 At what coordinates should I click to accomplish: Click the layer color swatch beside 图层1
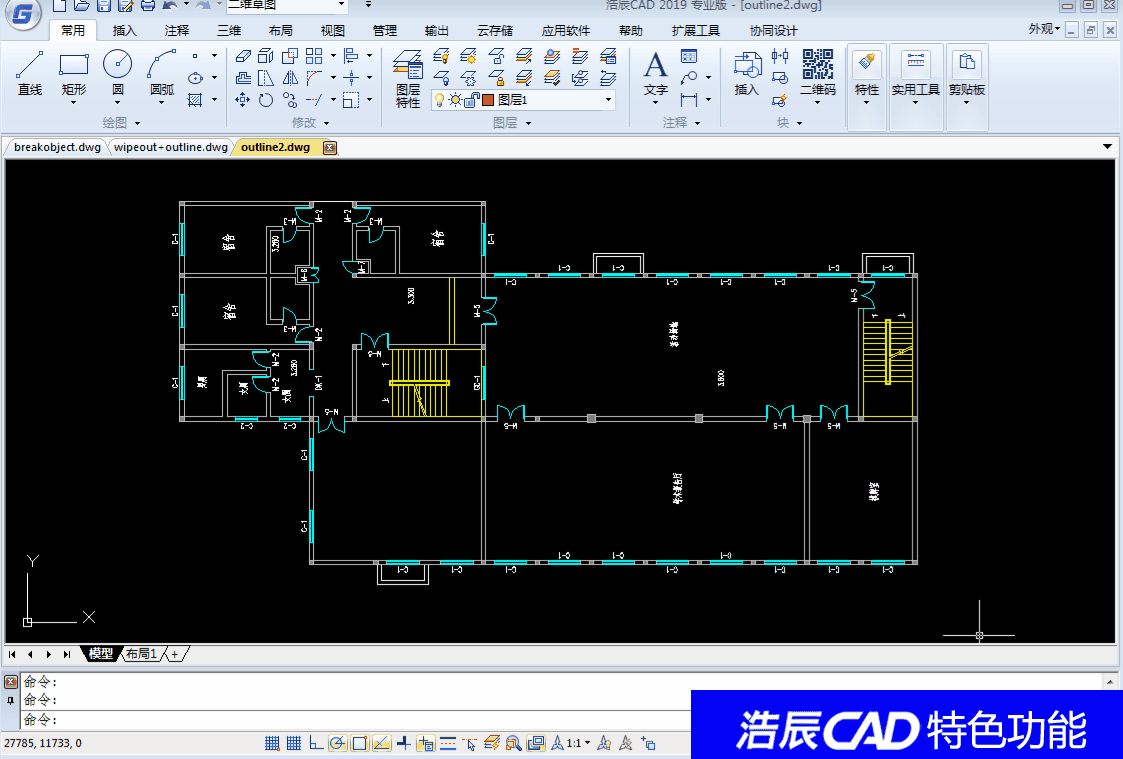(488, 100)
